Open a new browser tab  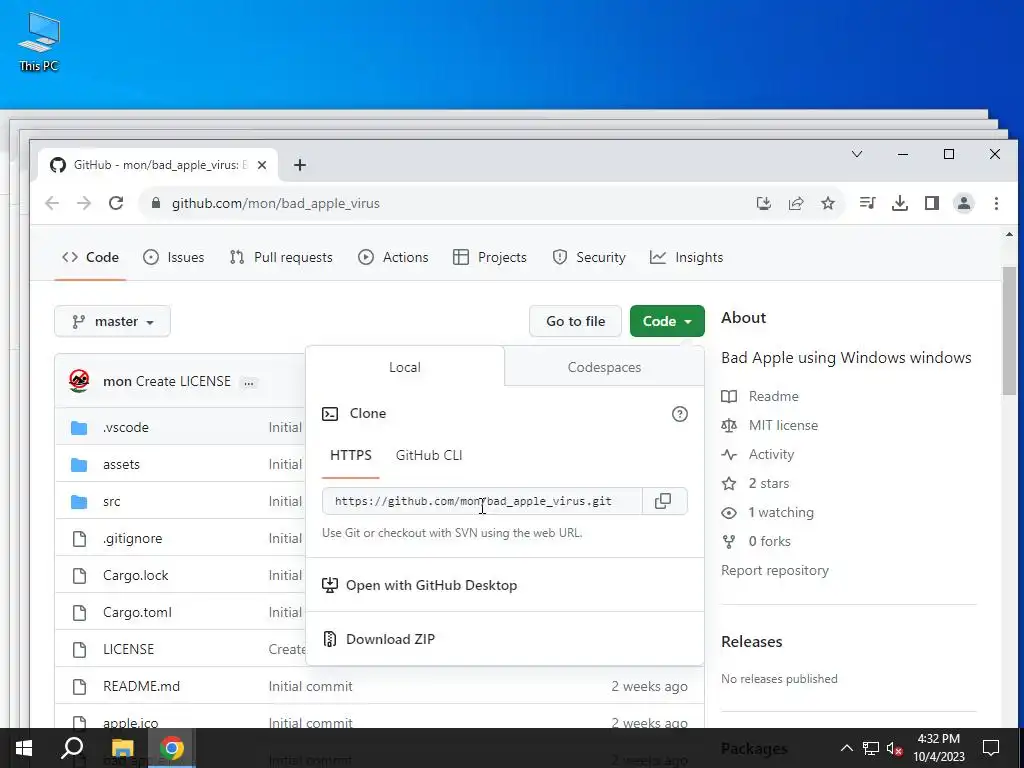[x=300, y=165]
